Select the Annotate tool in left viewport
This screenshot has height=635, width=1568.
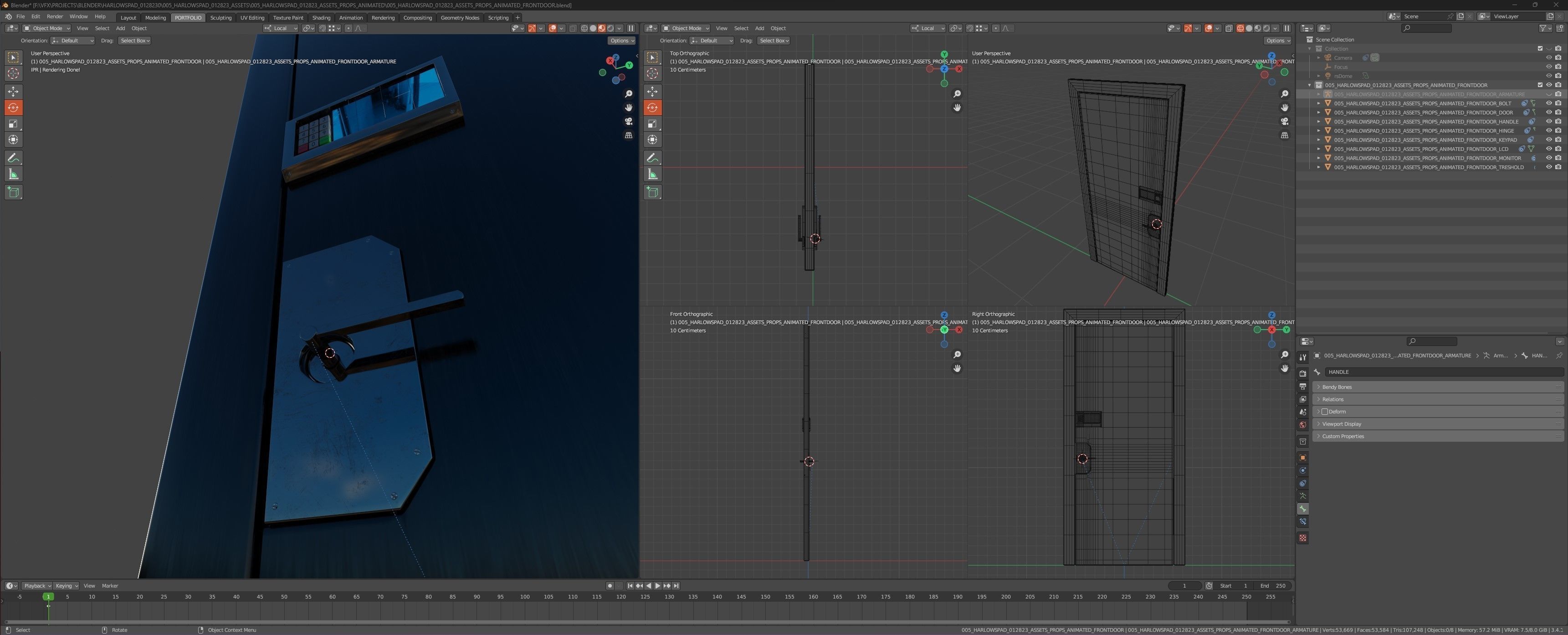pyautogui.click(x=13, y=158)
